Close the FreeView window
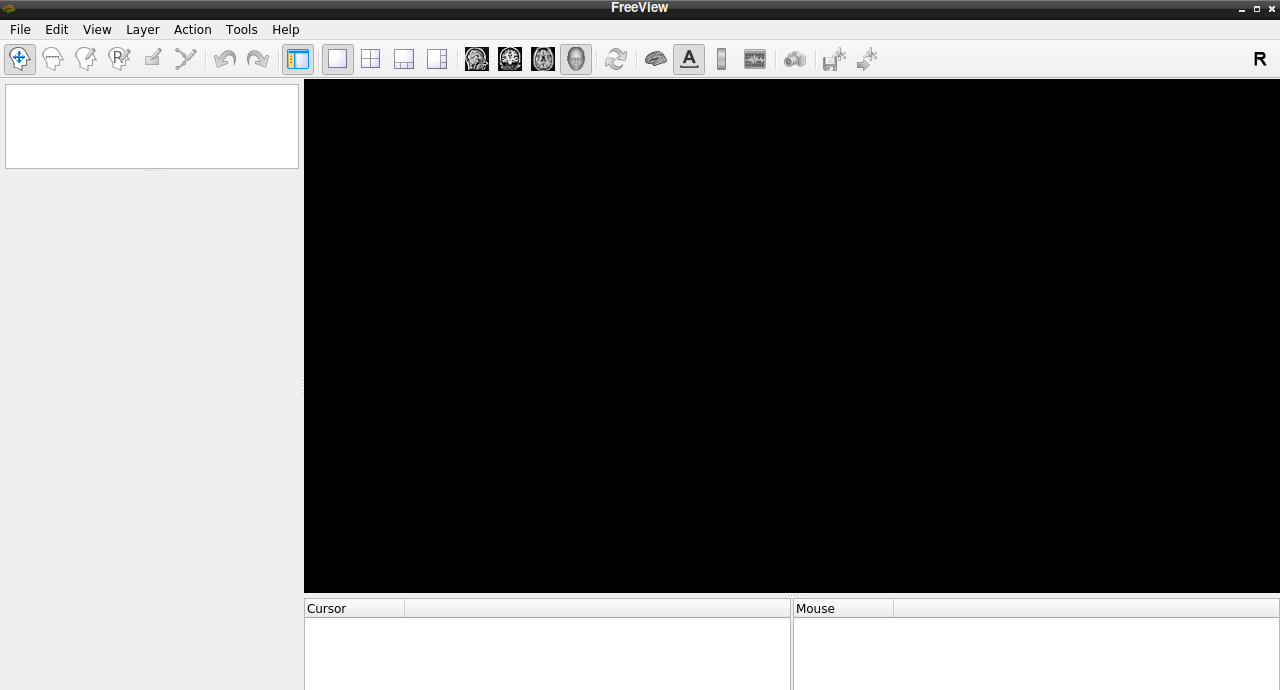The image size is (1280, 690). [x=1272, y=8]
